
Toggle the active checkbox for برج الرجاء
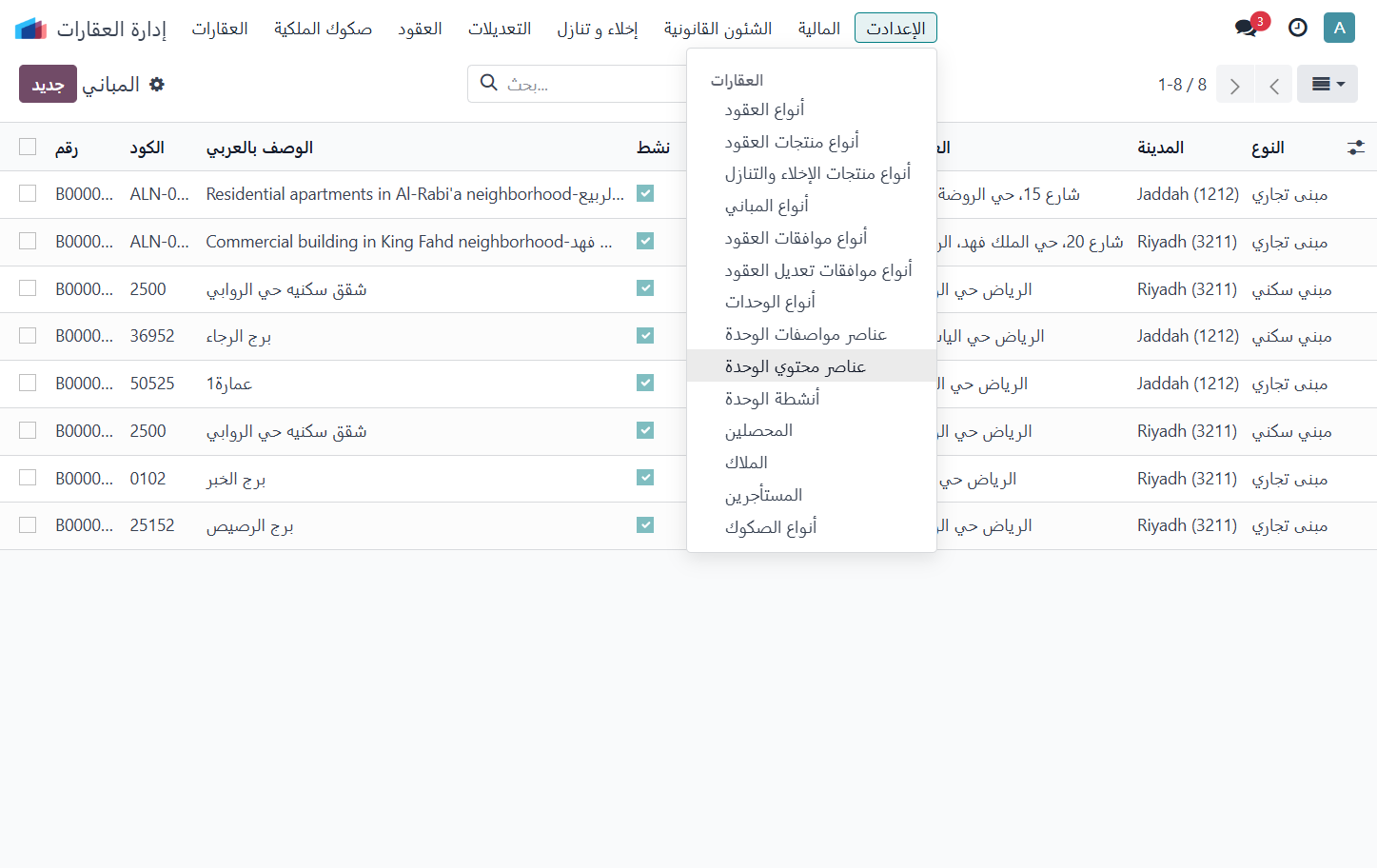point(645,336)
